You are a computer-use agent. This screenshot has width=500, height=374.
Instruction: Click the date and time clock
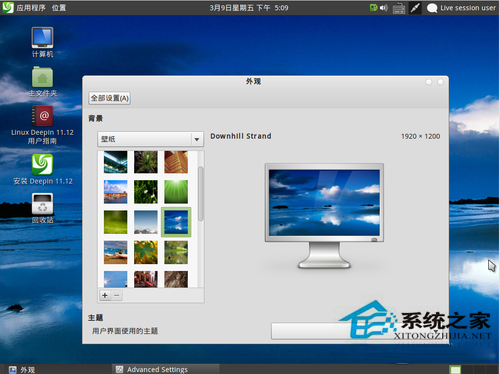pyautogui.click(x=249, y=8)
